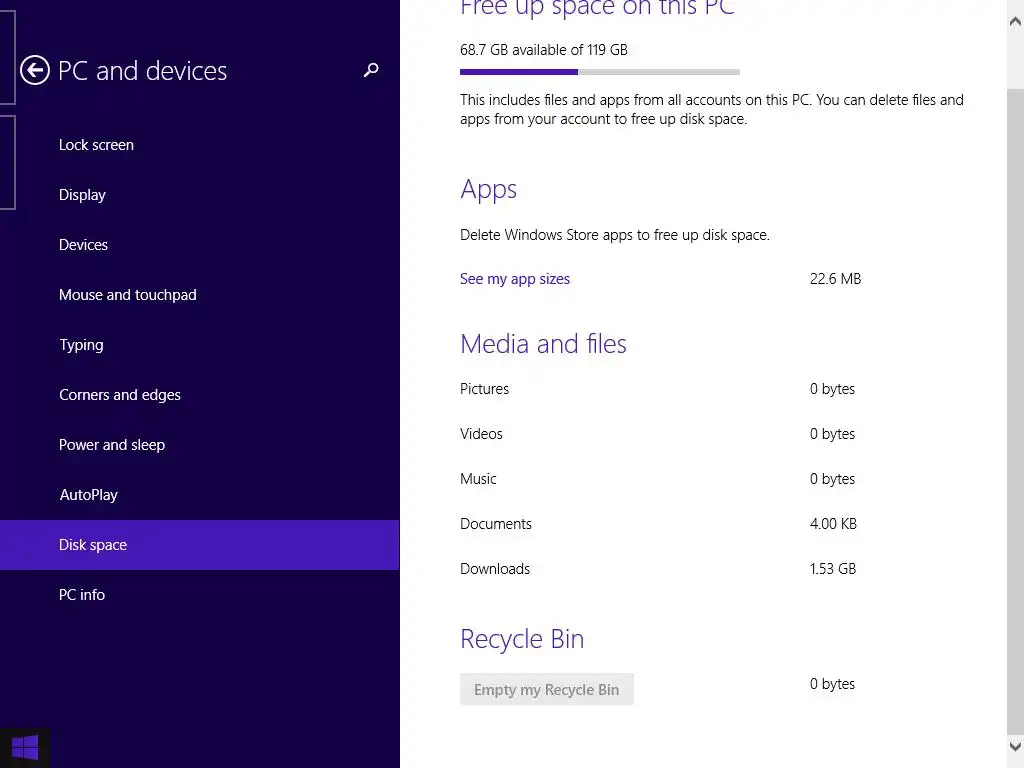Click the Recycle Bin 0 bytes value

tap(832, 684)
